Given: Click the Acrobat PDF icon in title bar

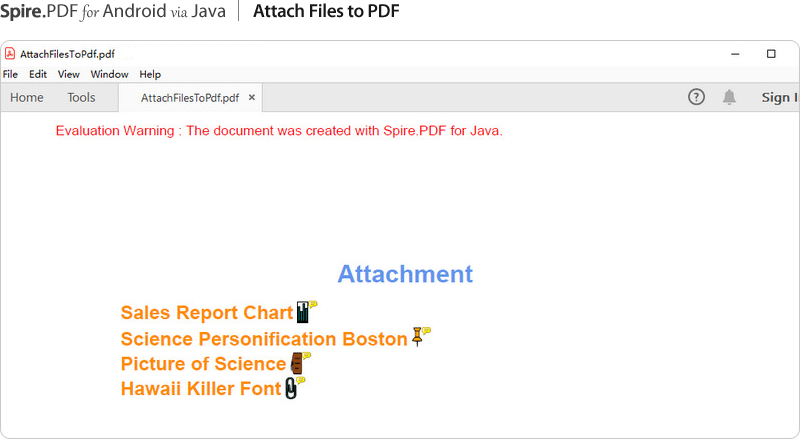Looking at the screenshot, I should click(10, 54).
